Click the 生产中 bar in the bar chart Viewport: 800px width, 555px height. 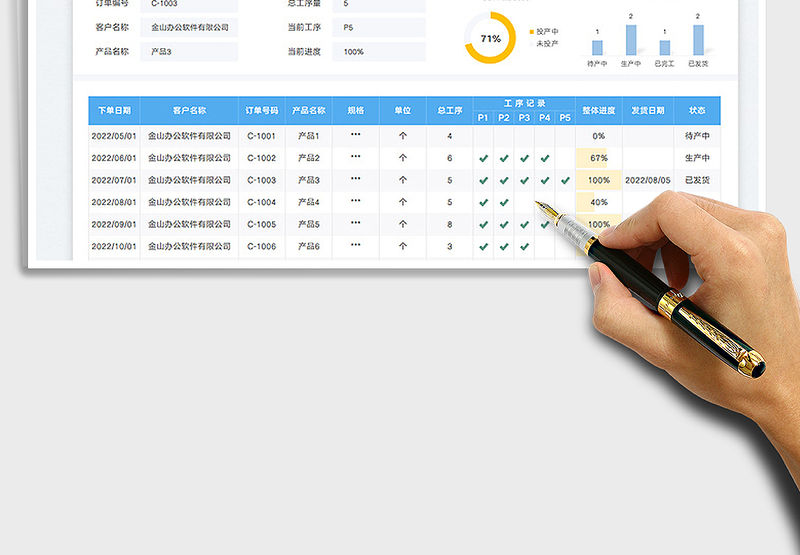(631, 40)
